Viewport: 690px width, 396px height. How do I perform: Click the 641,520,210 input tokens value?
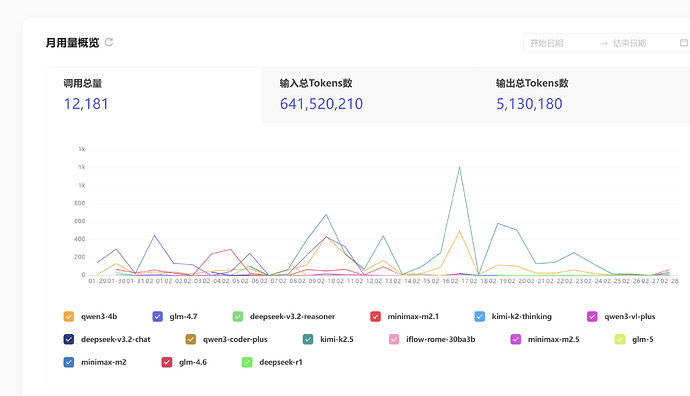(x=321, y=104)
